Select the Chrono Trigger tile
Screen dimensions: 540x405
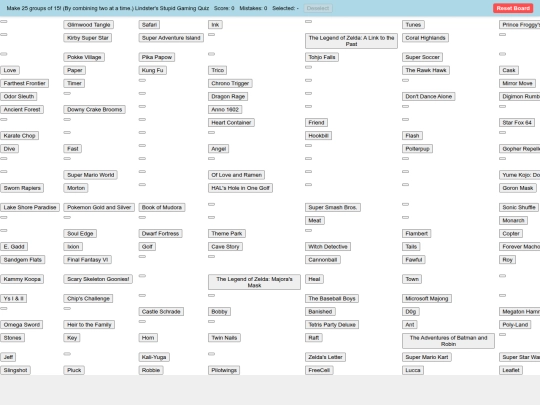230,83
